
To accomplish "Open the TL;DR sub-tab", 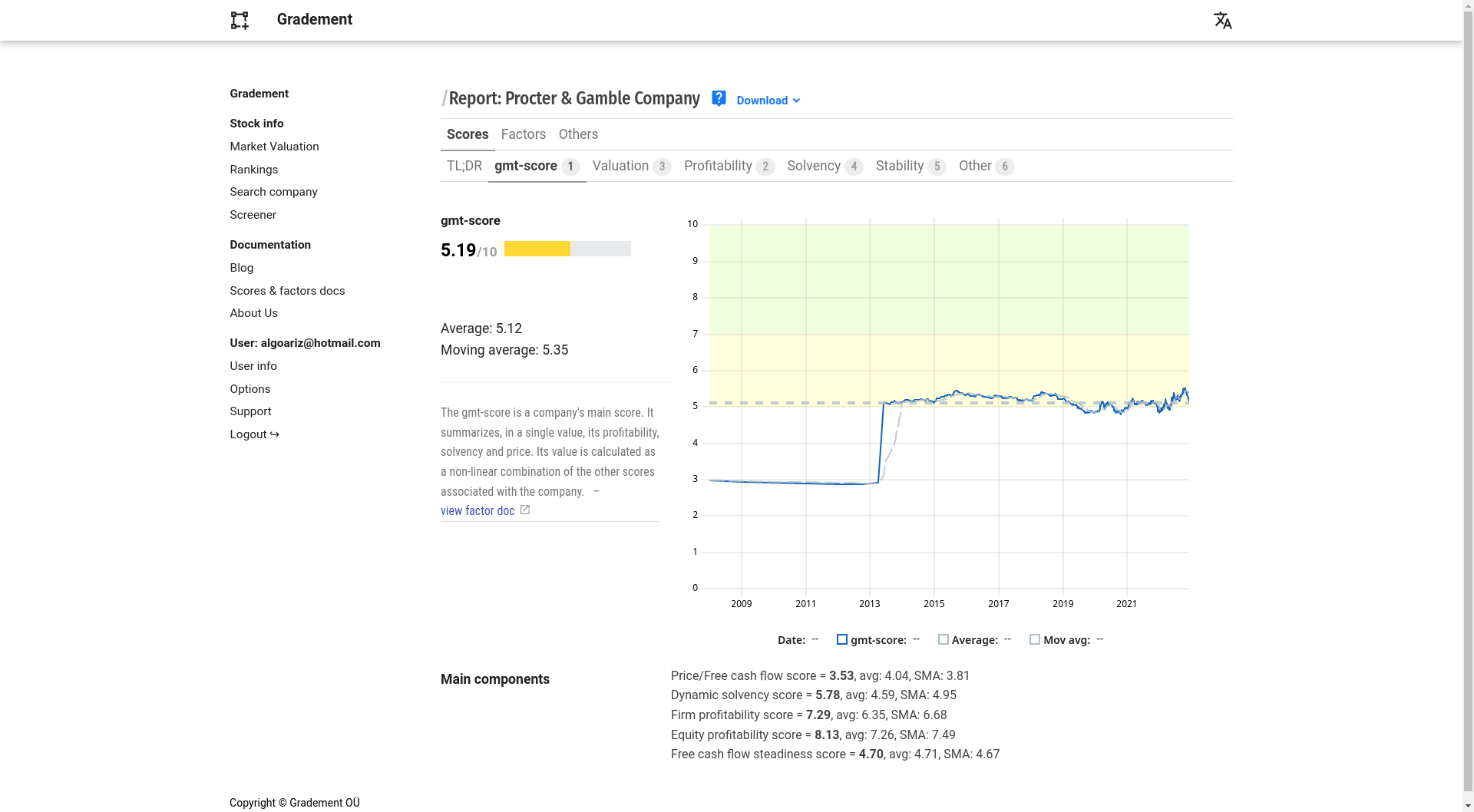I will coord(464,166).
